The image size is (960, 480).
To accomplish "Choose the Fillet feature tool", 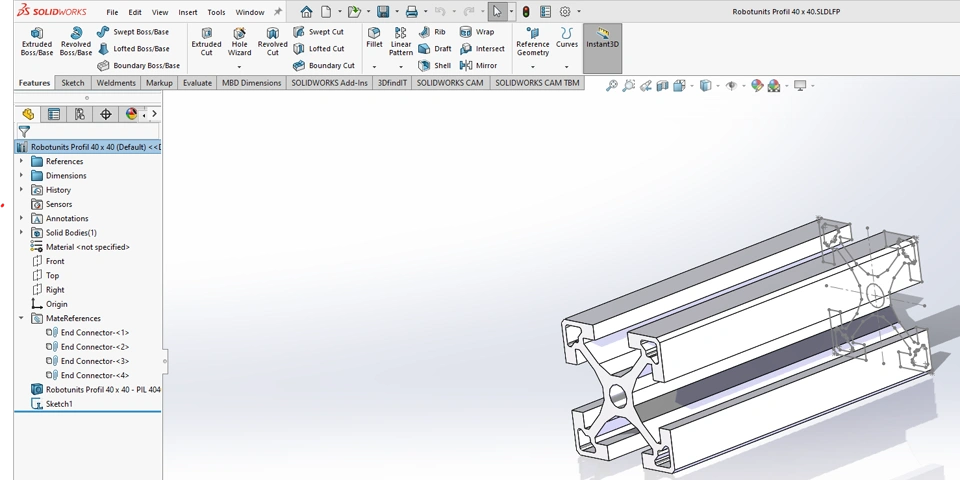I will (374, 38).
